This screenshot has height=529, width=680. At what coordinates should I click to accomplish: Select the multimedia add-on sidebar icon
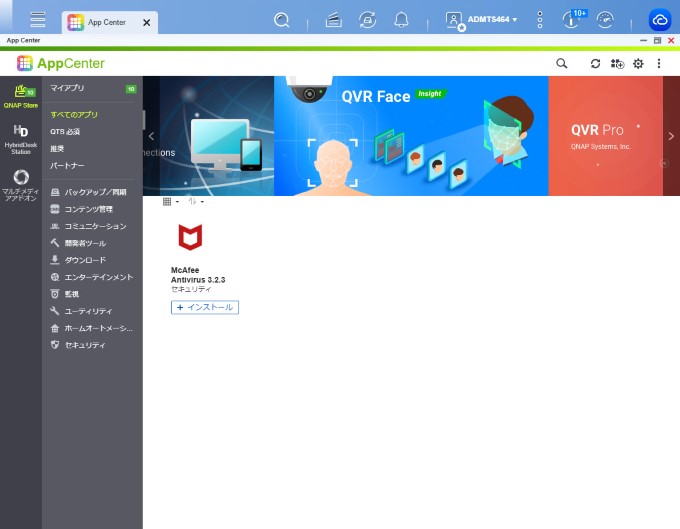(x=21, y=186)
